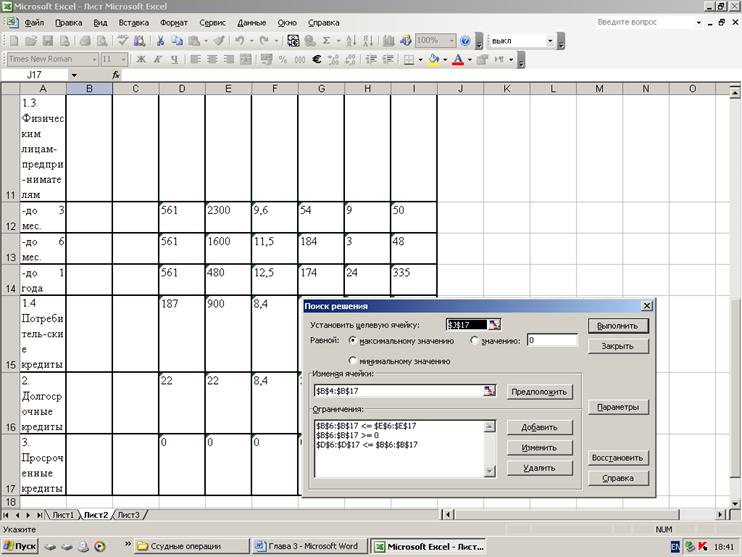Click the Euro currency style icon
This screenshot has width=742, height=557.
pos(317,60)
